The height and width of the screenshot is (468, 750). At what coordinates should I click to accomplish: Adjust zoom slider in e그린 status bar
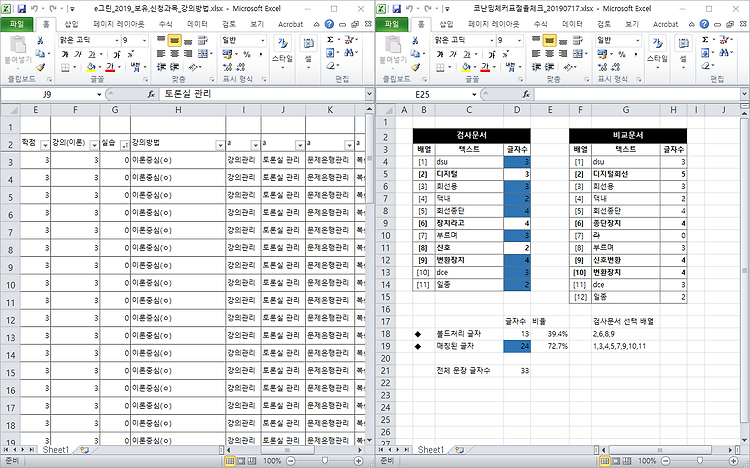[x=325, y=461]
